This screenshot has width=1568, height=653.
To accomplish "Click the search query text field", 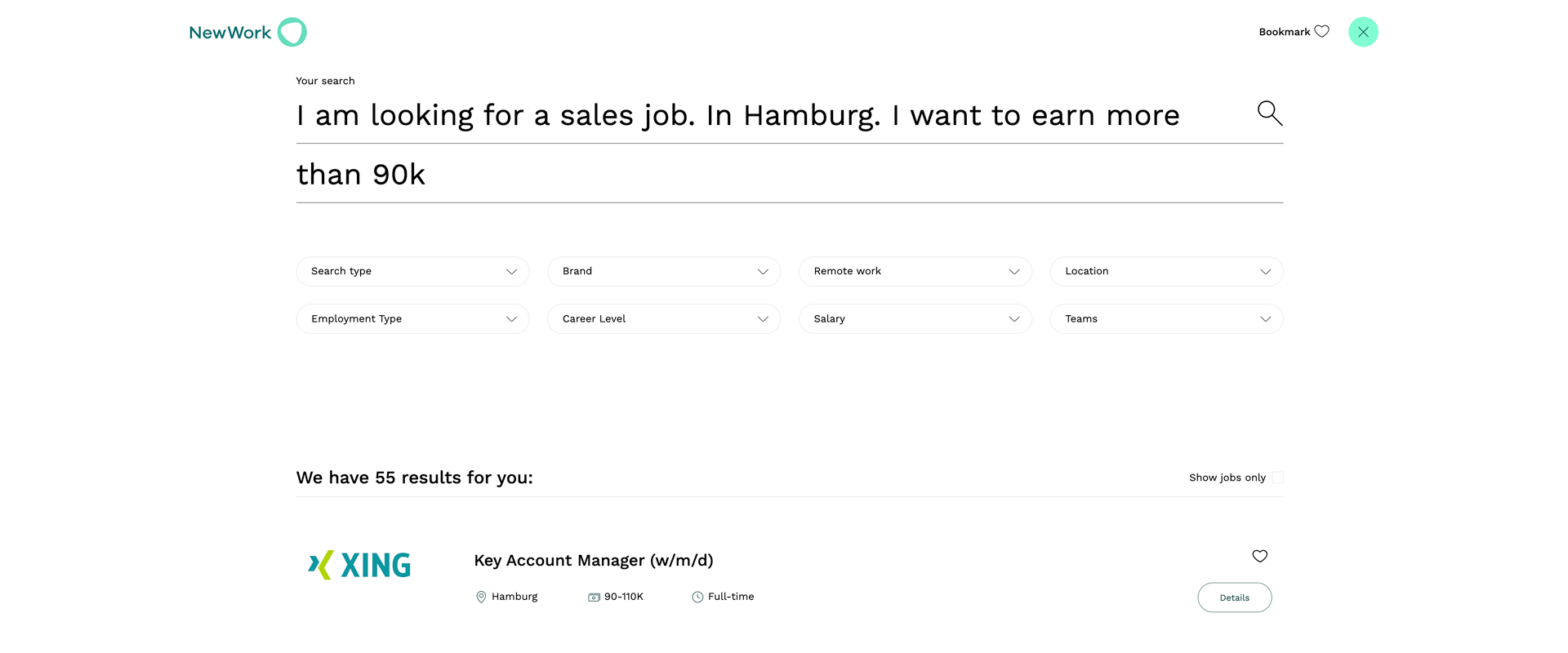I will pyautogui.click(x=772, y=144).
